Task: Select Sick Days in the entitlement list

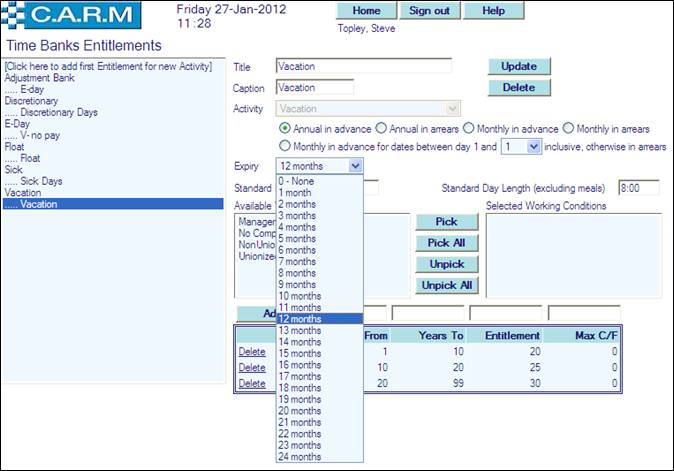Action: (x=41, y=181)
